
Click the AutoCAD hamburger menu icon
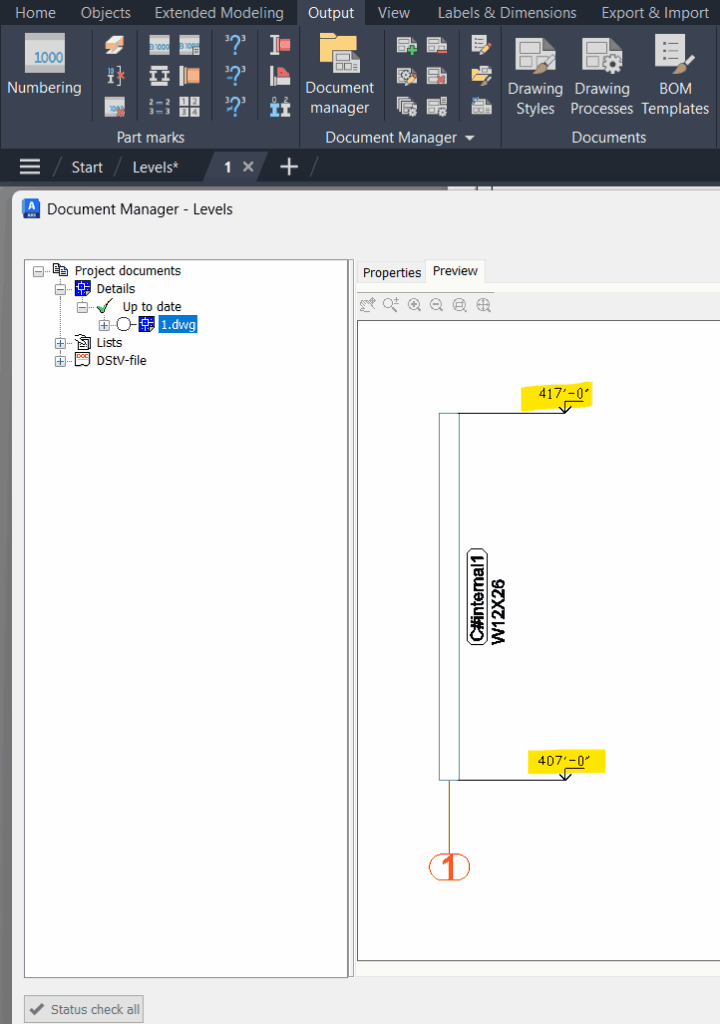pyautogui.click(x=30, y=167)
